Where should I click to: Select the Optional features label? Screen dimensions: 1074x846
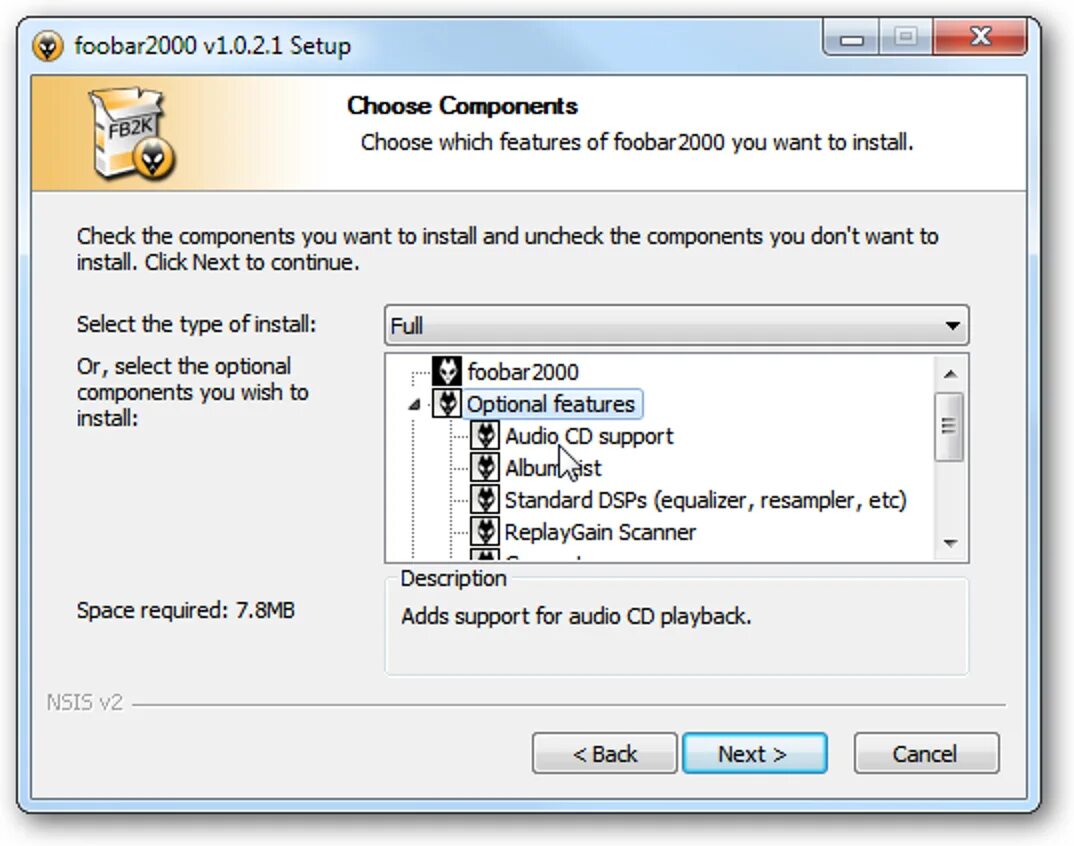(x=552, y=404)
